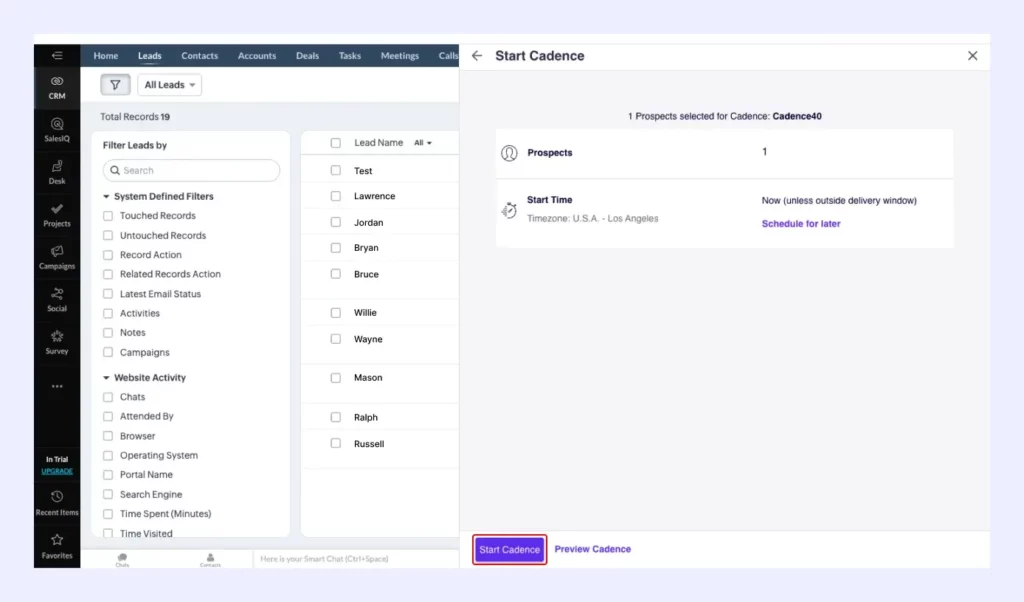
Task: Check the Search Engine filter
Action: tap(108, 494)
